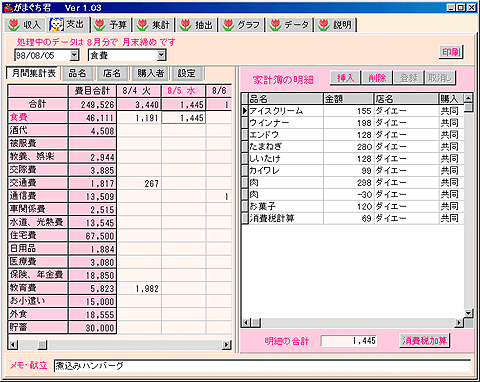Click the 消費税加算 button

point(424,340)
